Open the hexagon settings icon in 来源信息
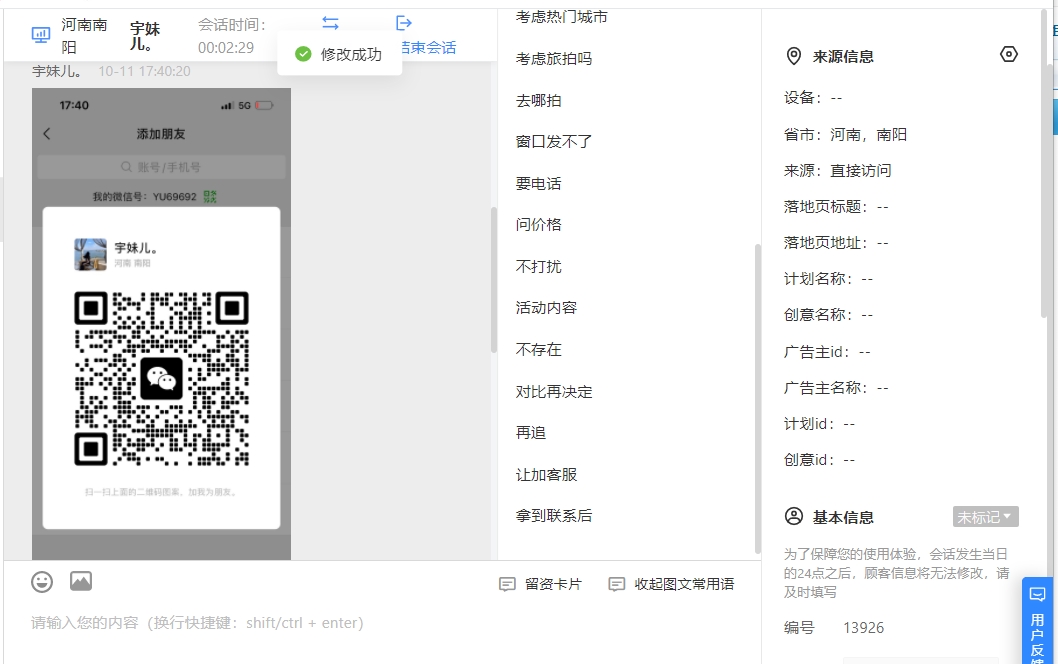This screenshot has width=1058, height=664. tap(1009, 54)
